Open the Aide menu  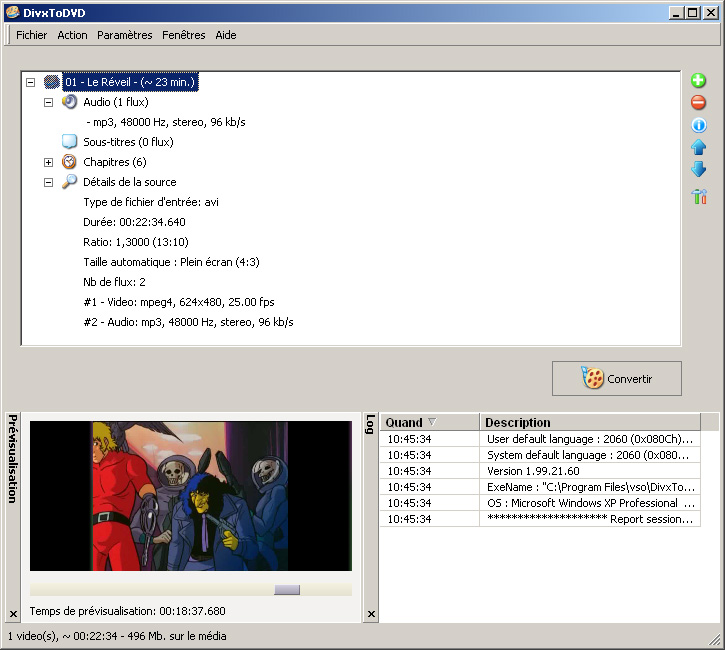click(x=226, y=35)
